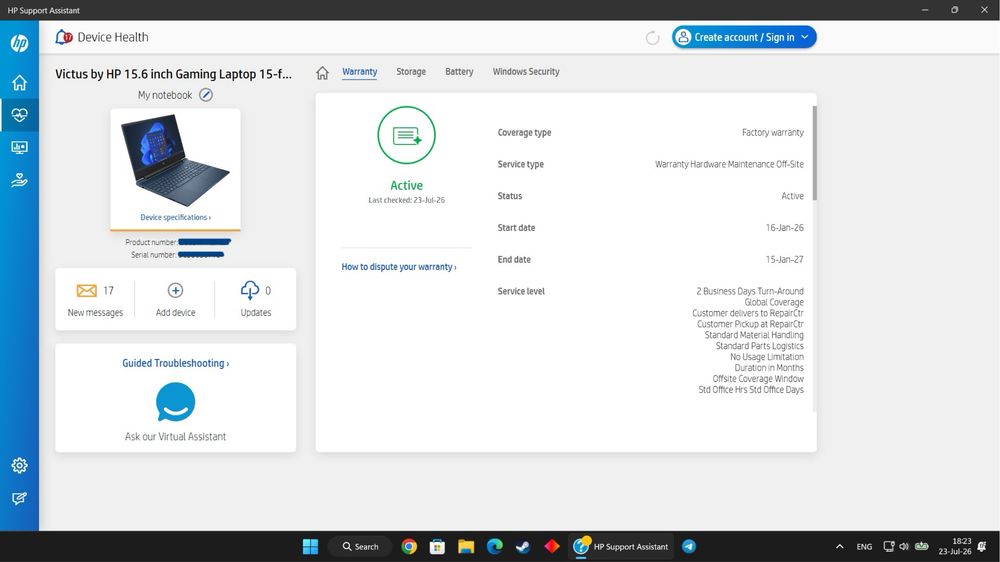Open the HP logo in the sidebar
The image size is (1000, 562).
19,43
